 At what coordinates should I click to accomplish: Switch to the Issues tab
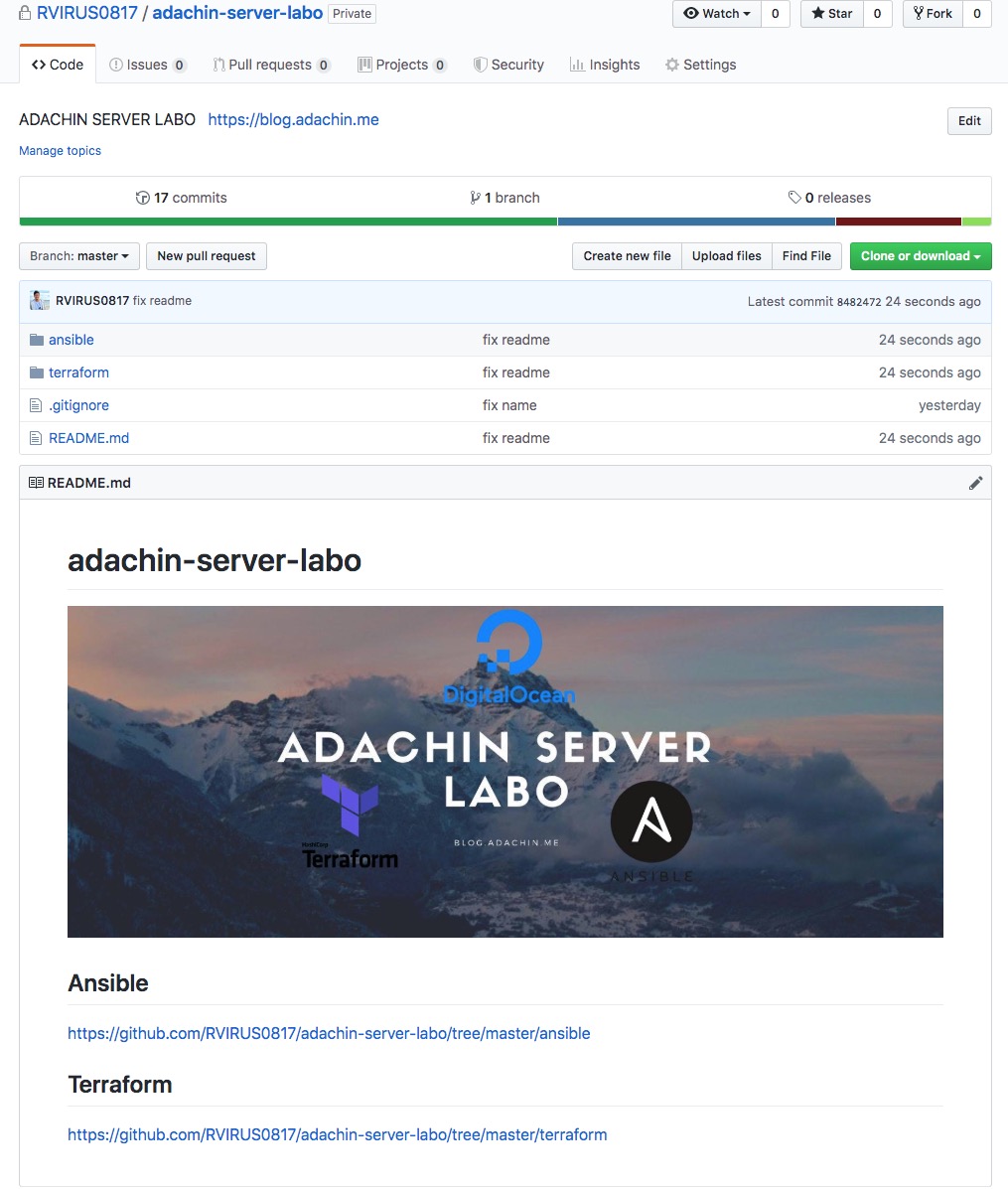(x=147, y=65)
